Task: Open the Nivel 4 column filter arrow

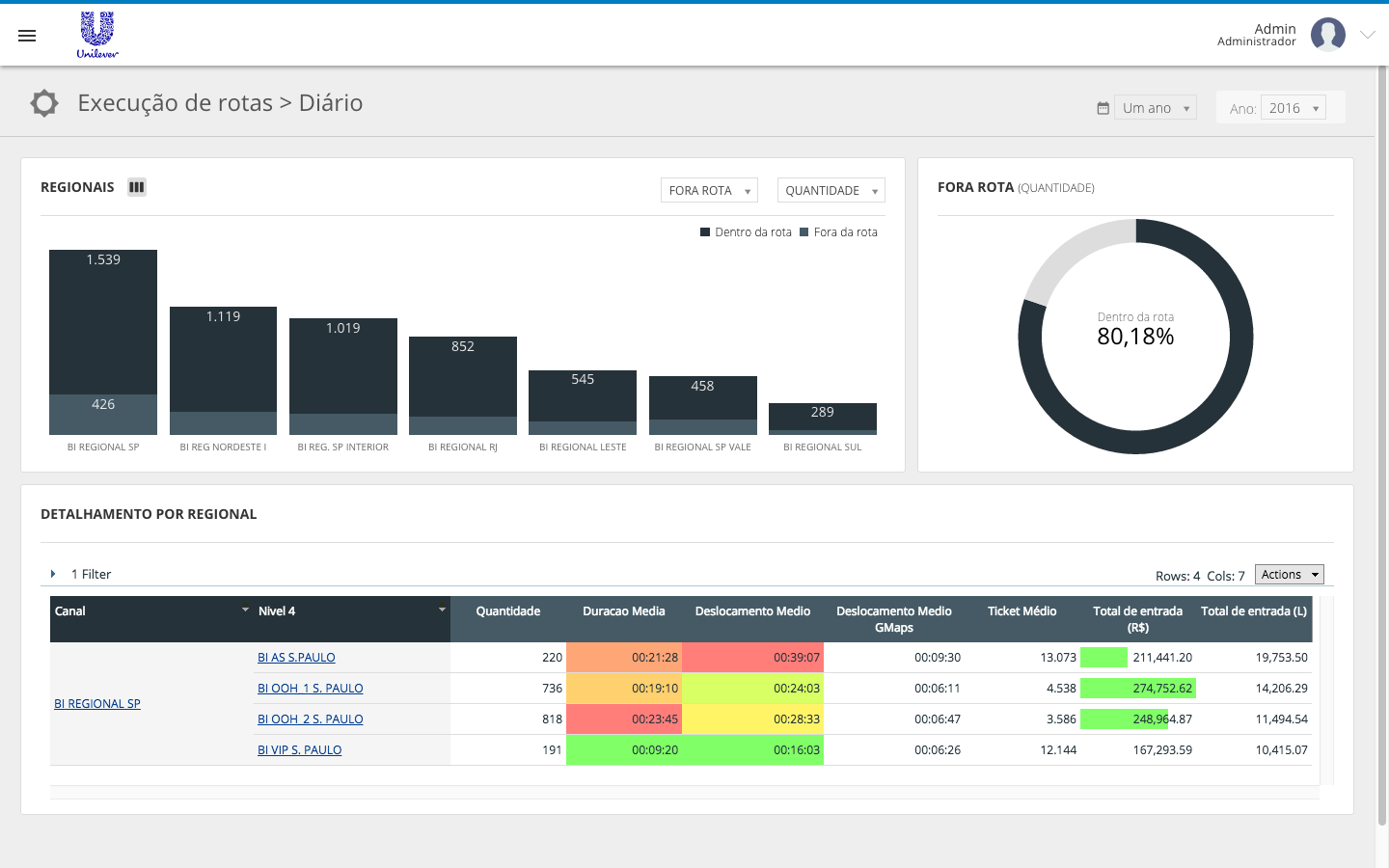Action: pyautogui.click(x=443, y=610)
